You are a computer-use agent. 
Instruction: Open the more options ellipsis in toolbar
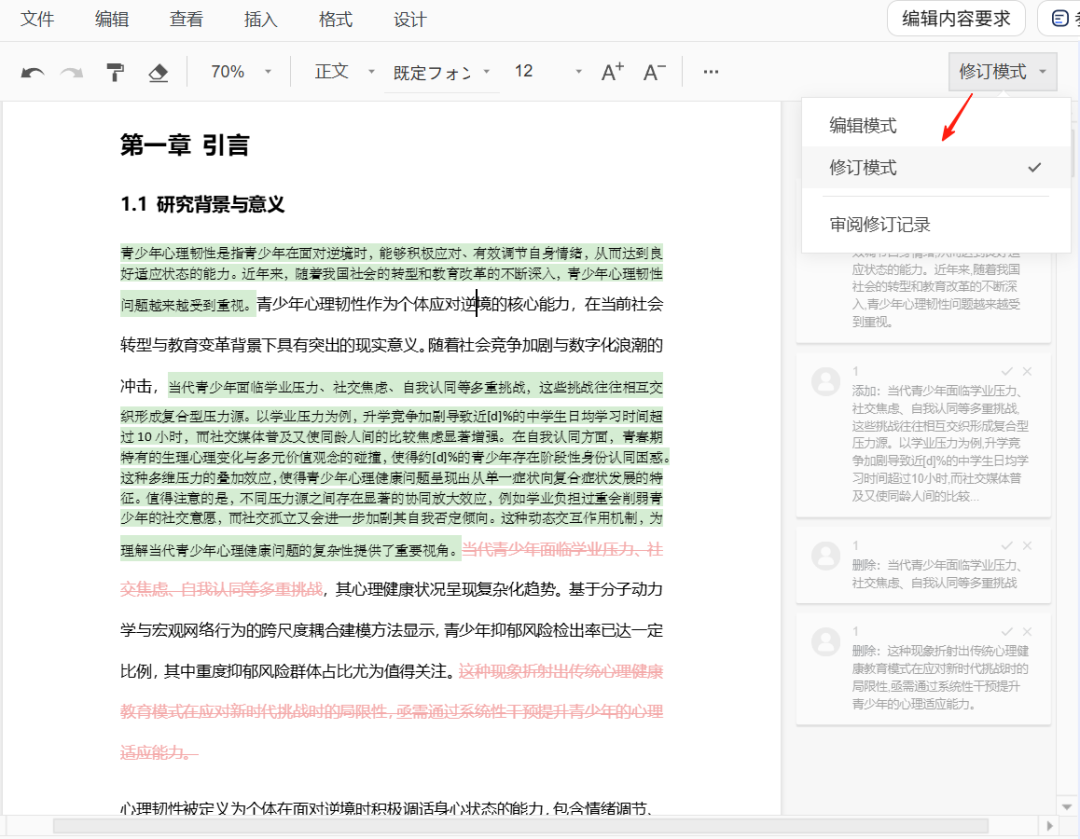[x=711, y=72]
